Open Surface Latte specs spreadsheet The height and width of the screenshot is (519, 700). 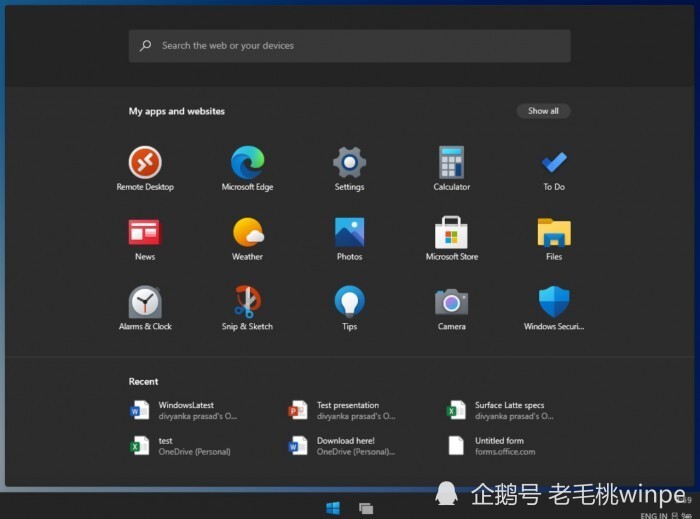tap(500, 410)
